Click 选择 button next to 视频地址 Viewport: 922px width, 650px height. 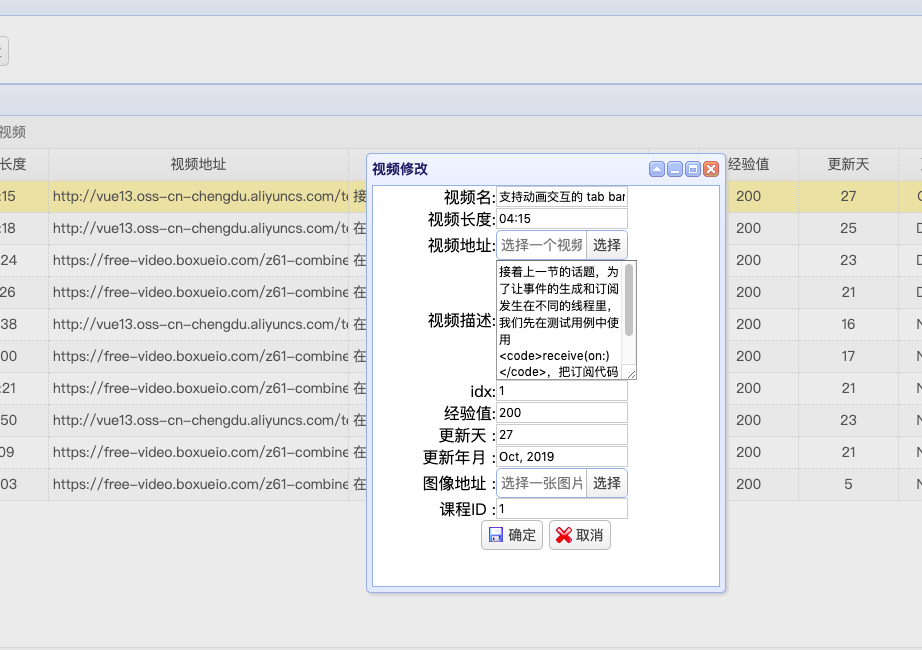(x=607, y=245)
